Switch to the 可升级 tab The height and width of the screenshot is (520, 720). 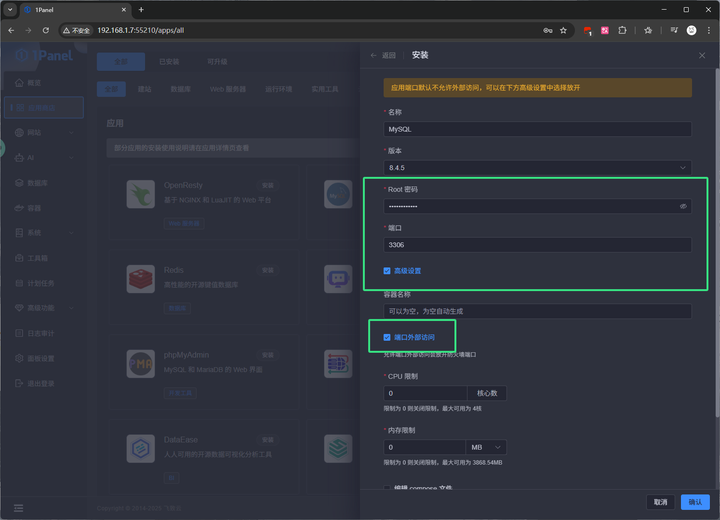(x=217, y=62)
